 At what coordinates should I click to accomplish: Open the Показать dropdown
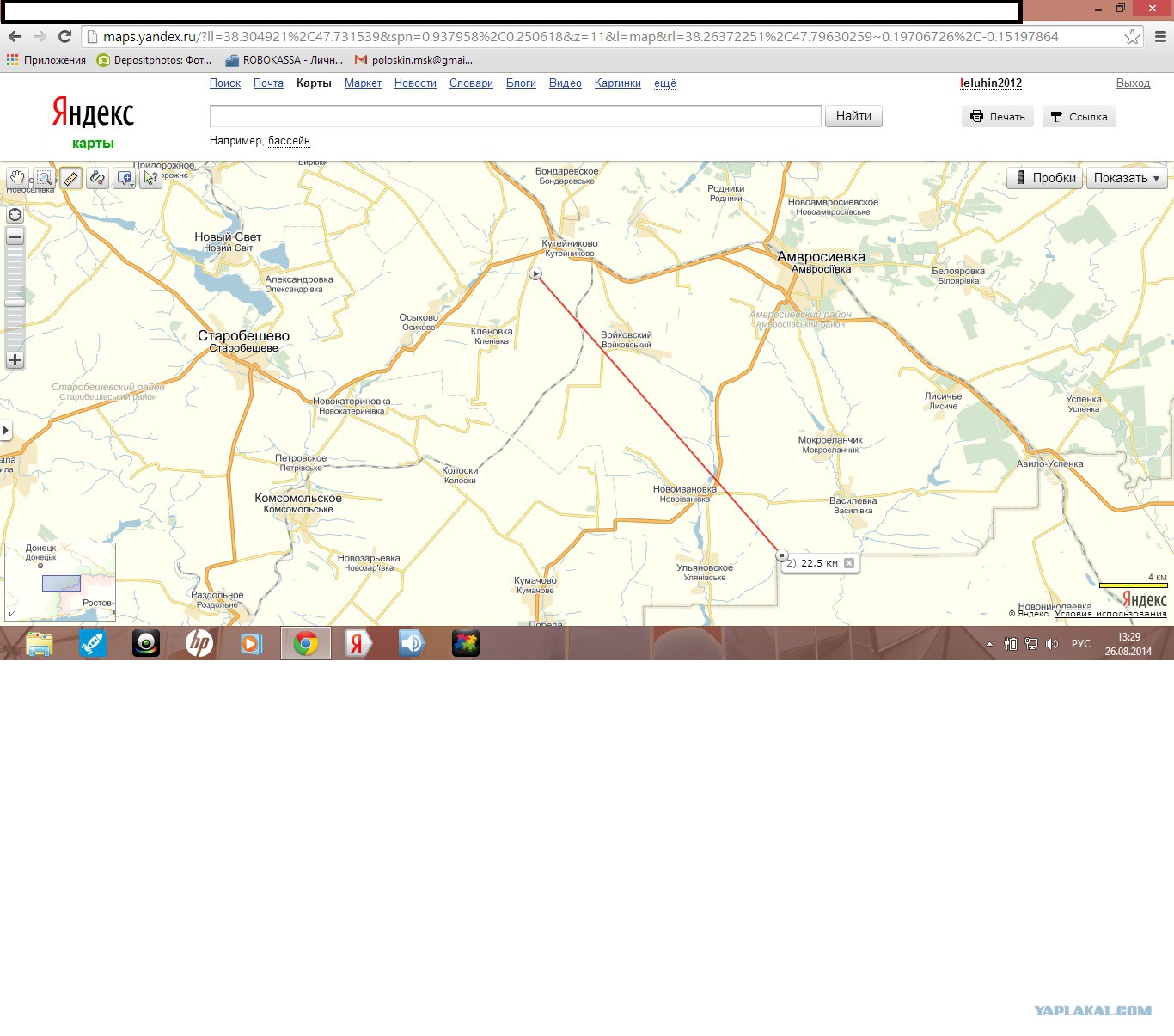tap(1127, 178)
